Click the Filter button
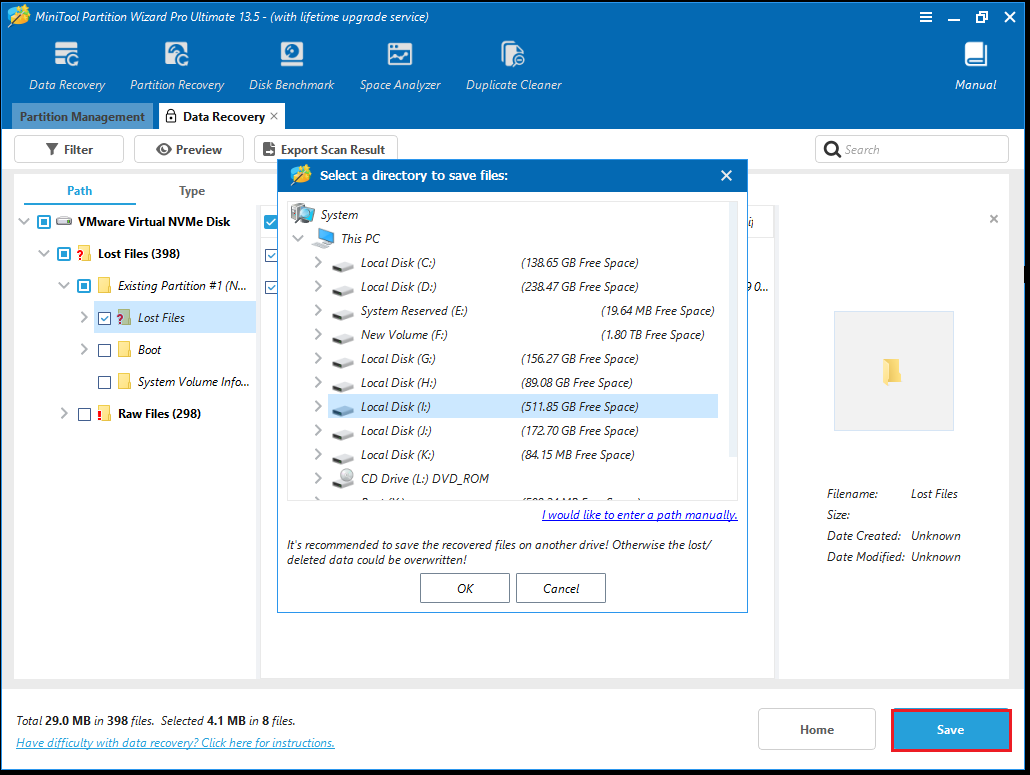The height and width of the screenshot is (775, 1030). (x=69, y=149)
